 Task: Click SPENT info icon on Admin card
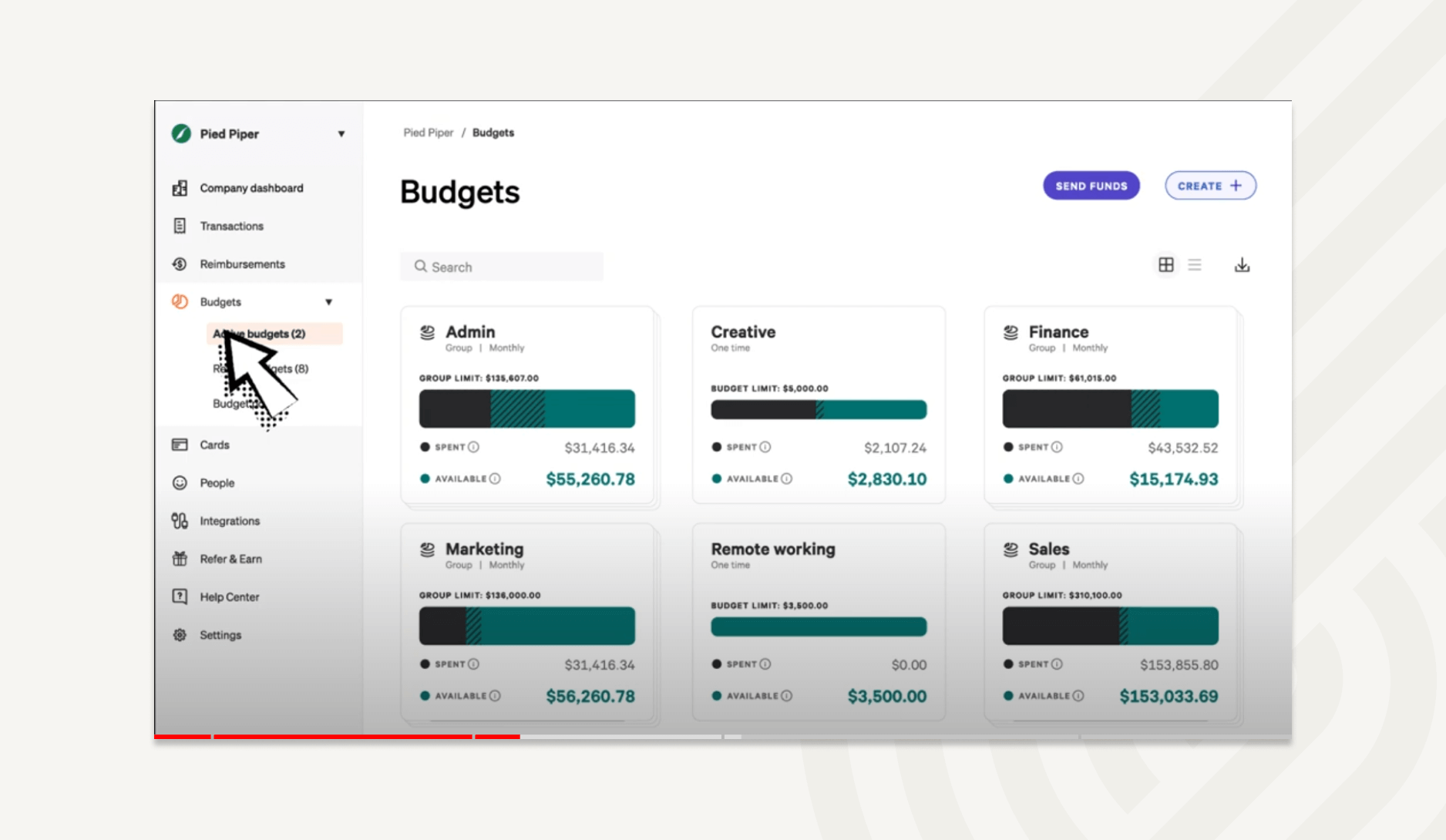[x=473, y=447]
